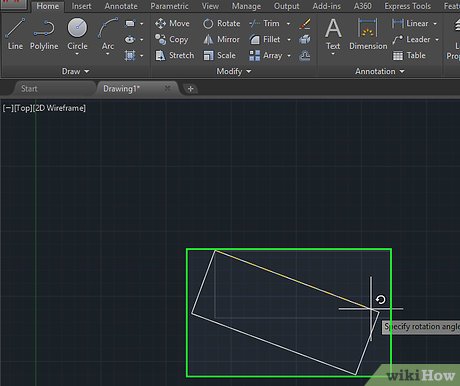
Task: Click the Explode icon in Modify panel
Action: (305, 39)
